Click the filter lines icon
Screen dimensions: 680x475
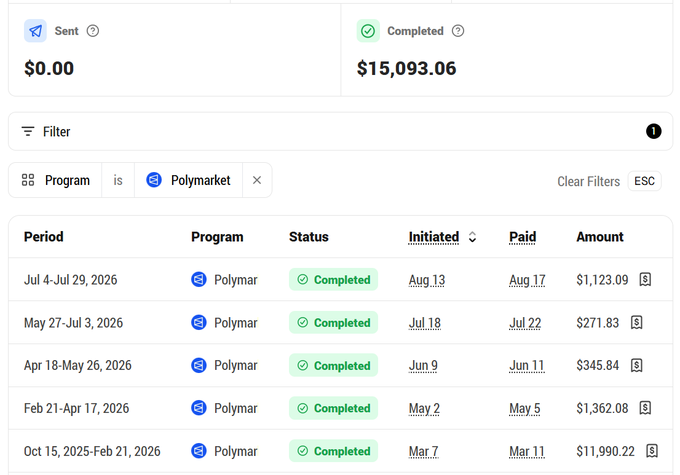pos(28,131)
